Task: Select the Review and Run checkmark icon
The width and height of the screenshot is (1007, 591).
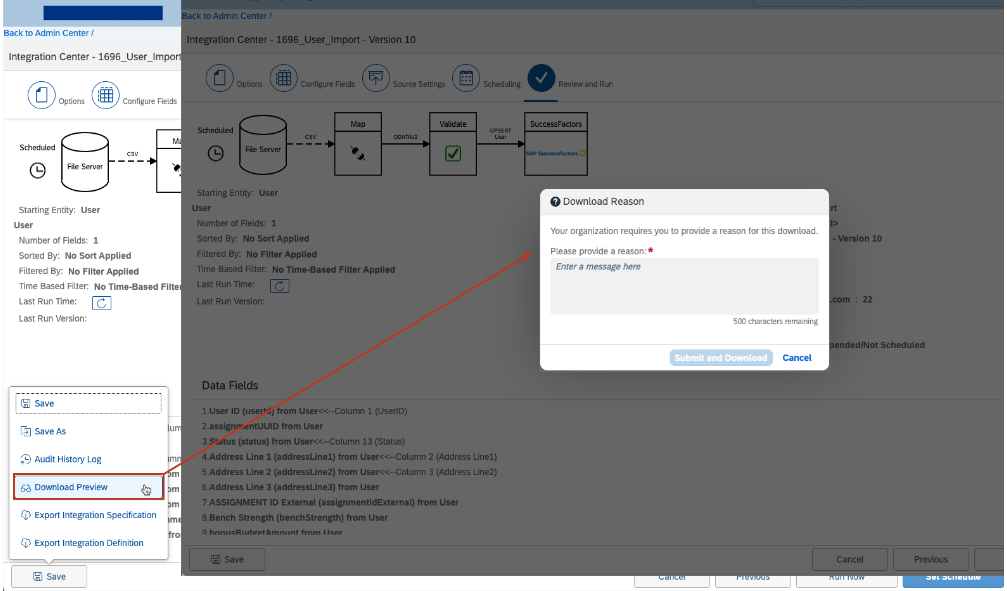Action: pyautogui.click(x=541, y=78)
